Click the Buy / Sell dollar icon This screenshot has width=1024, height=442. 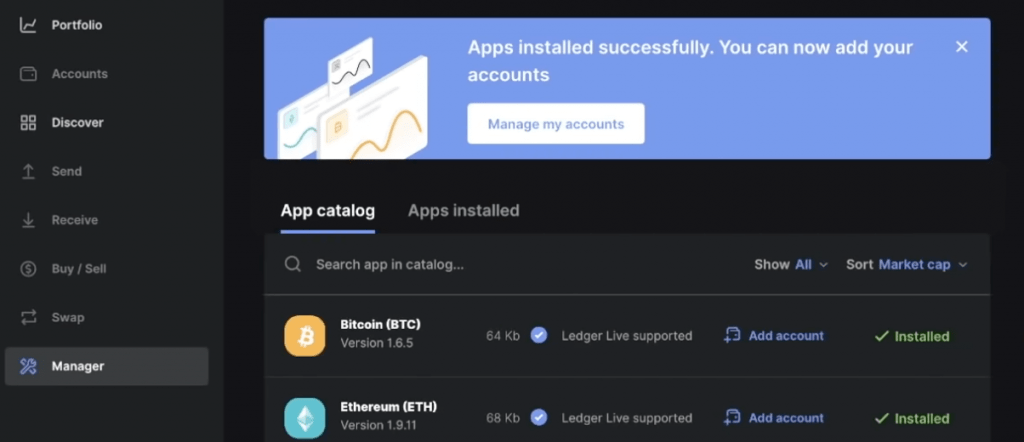point(28,269)
